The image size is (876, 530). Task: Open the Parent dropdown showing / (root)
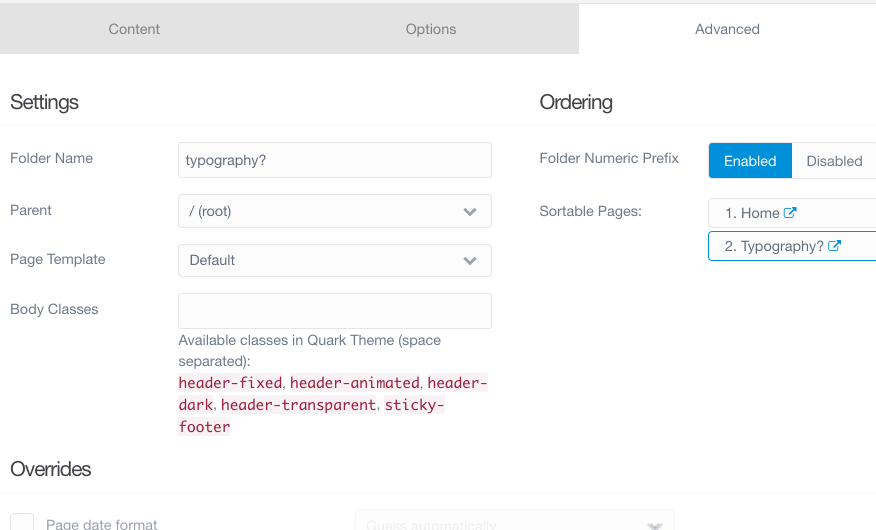(x=335, y=211)
